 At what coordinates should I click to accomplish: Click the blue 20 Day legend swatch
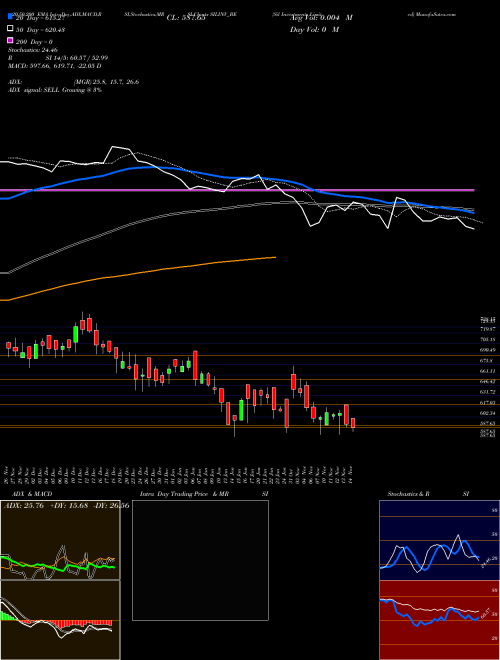(x=10, y=17)
